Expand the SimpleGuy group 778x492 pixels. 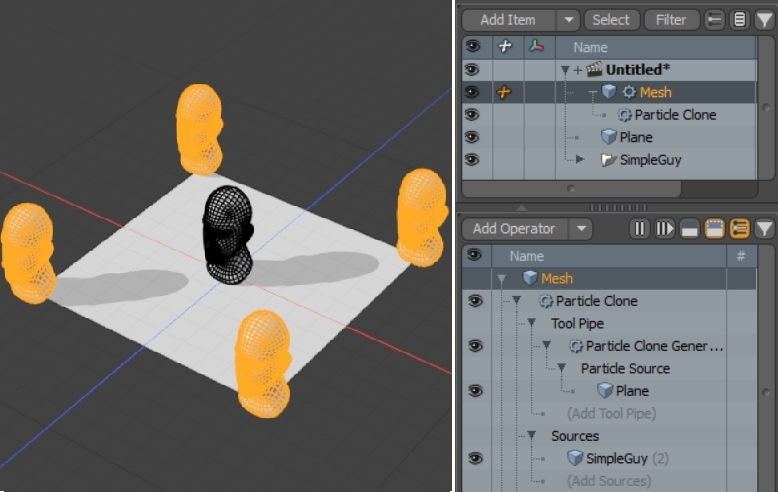tap(580, 159)
